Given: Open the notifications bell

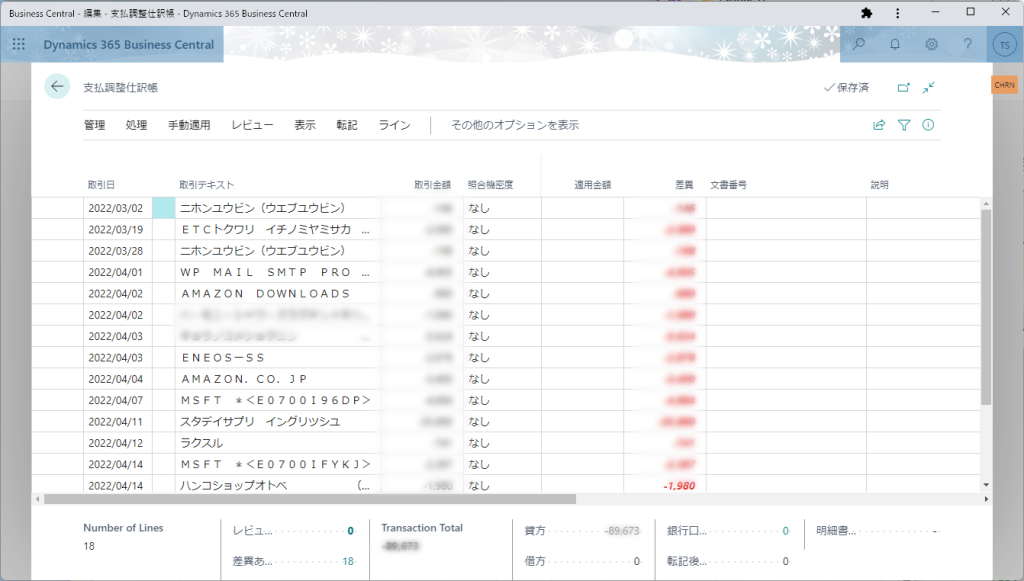Looking at the screenshot, I should (895, 44).
